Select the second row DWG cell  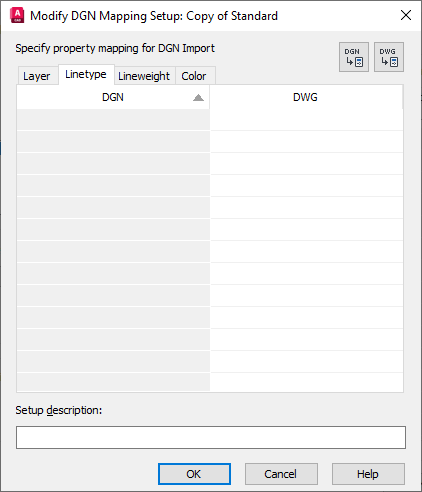pos(307,142)
